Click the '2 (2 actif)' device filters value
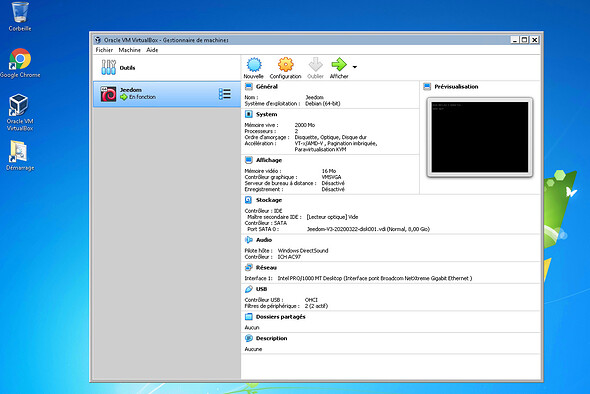Image resolution: width=590 pixels, height=394 pixels. (x=316, y=306)
